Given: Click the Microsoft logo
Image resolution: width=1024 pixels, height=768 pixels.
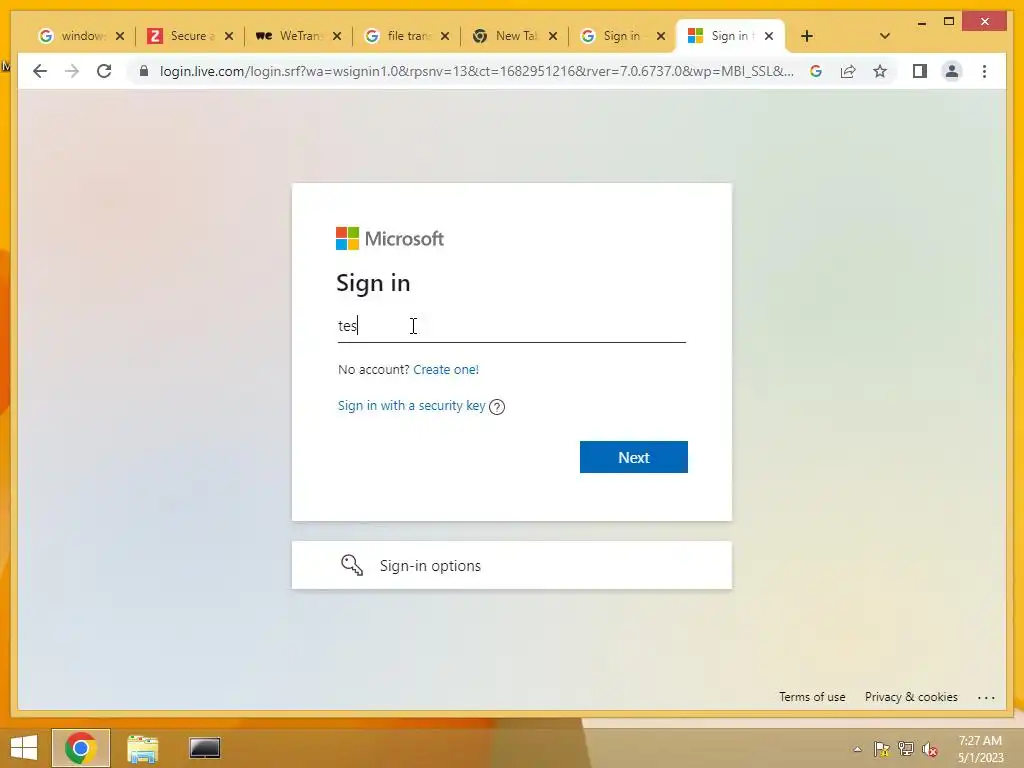Looking at the screenshot, I should [390, 238].
